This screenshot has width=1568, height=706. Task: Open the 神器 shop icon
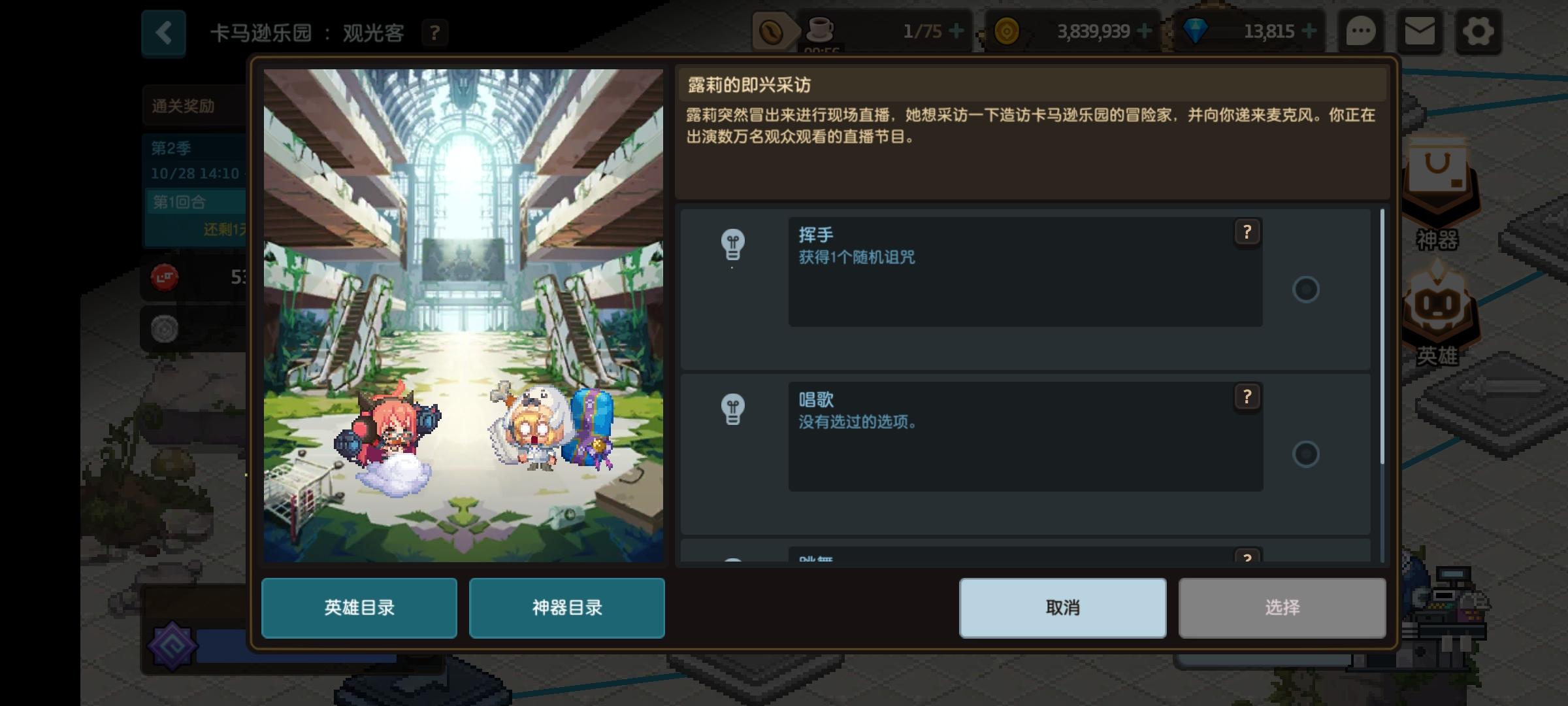pos(1437,196)
